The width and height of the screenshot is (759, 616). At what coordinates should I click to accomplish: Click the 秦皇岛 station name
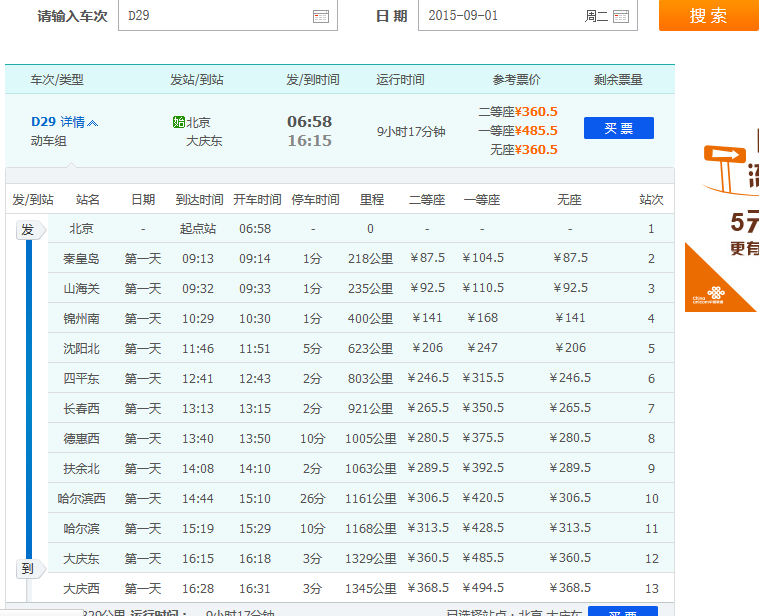point(81,259)
